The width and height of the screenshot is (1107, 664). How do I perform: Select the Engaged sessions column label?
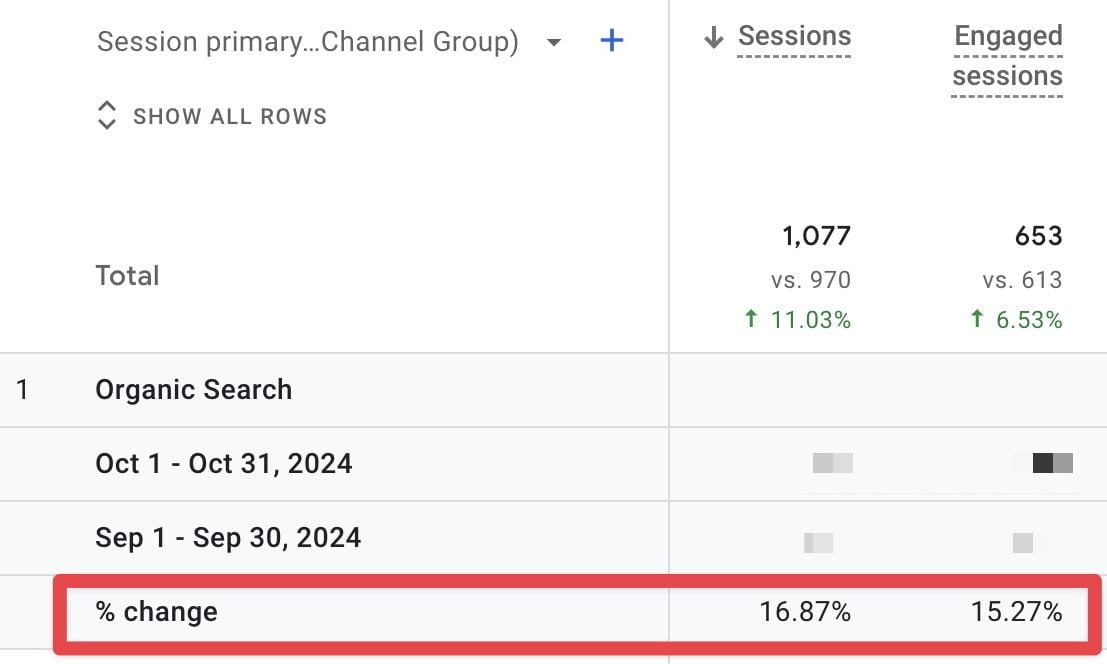point(1007,55)
